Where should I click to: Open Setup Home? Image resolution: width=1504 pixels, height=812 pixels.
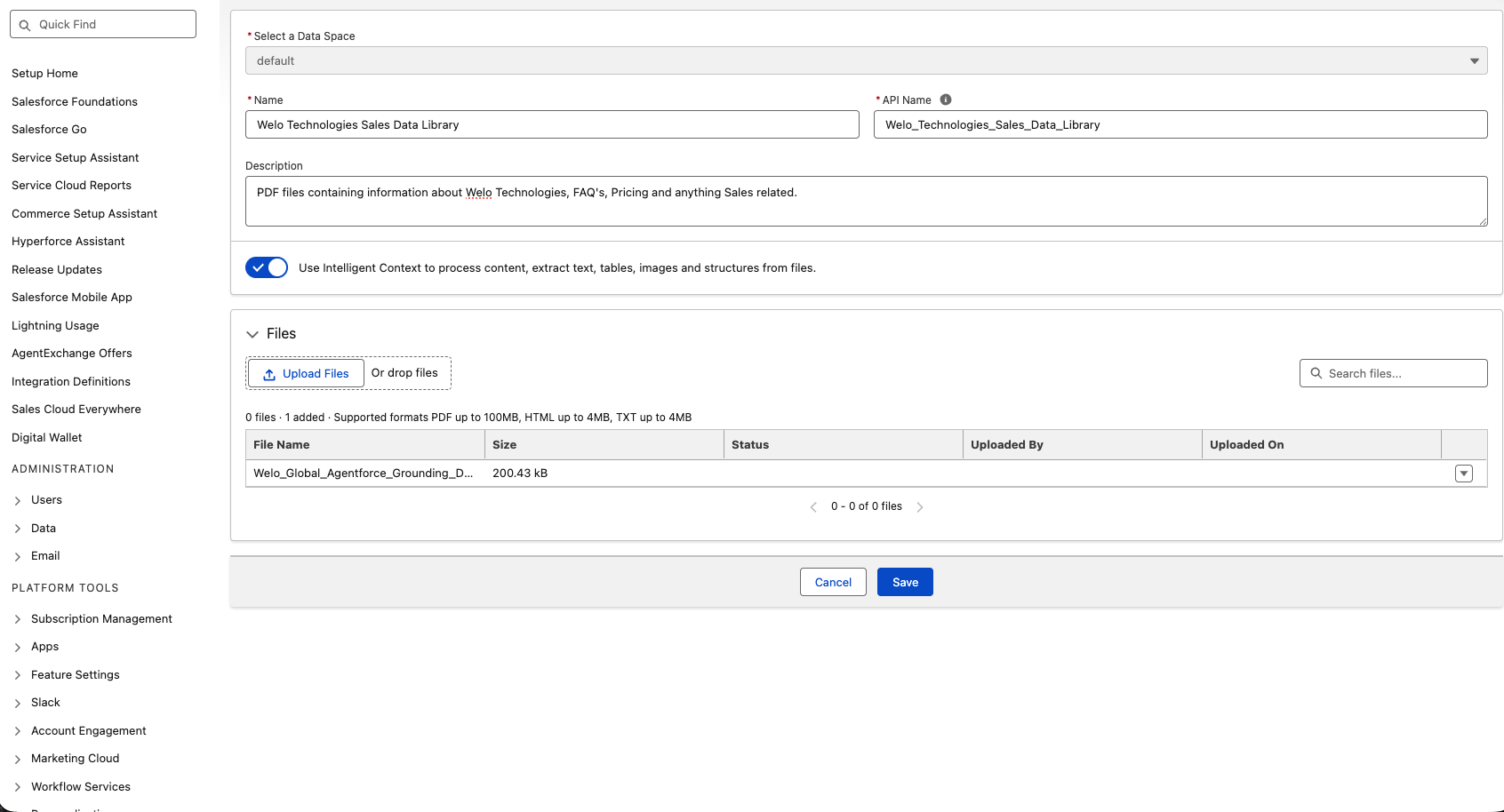tap(44, 74)
